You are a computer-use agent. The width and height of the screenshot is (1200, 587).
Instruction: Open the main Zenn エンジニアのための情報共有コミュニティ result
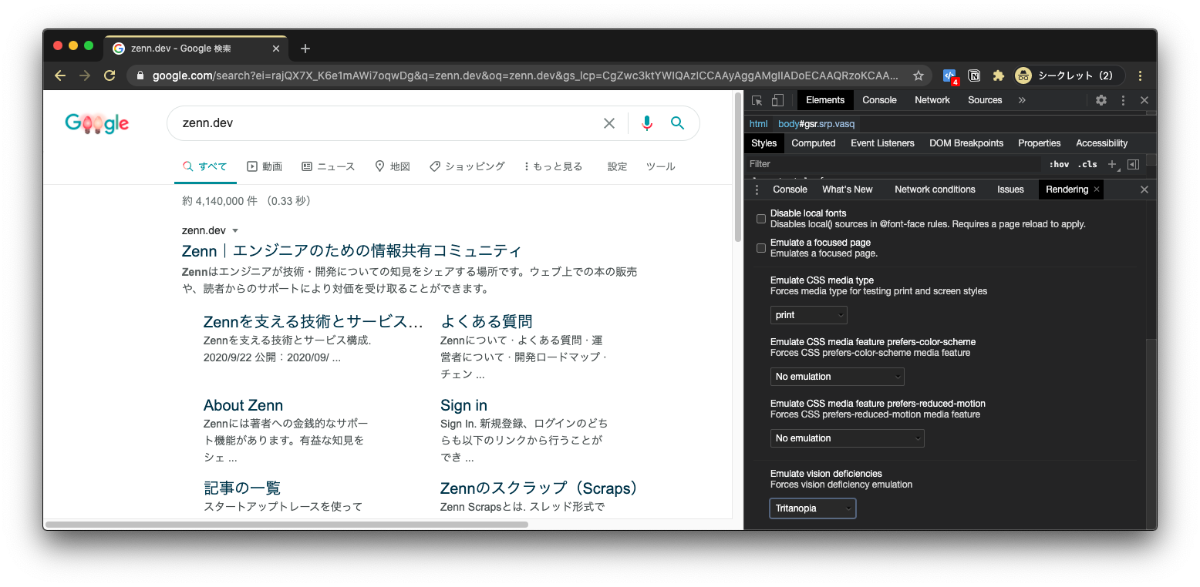[x=352, y=251]
